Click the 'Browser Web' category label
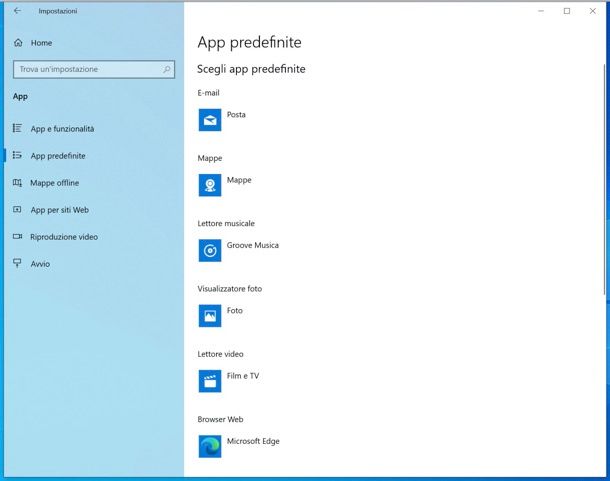 220,420
